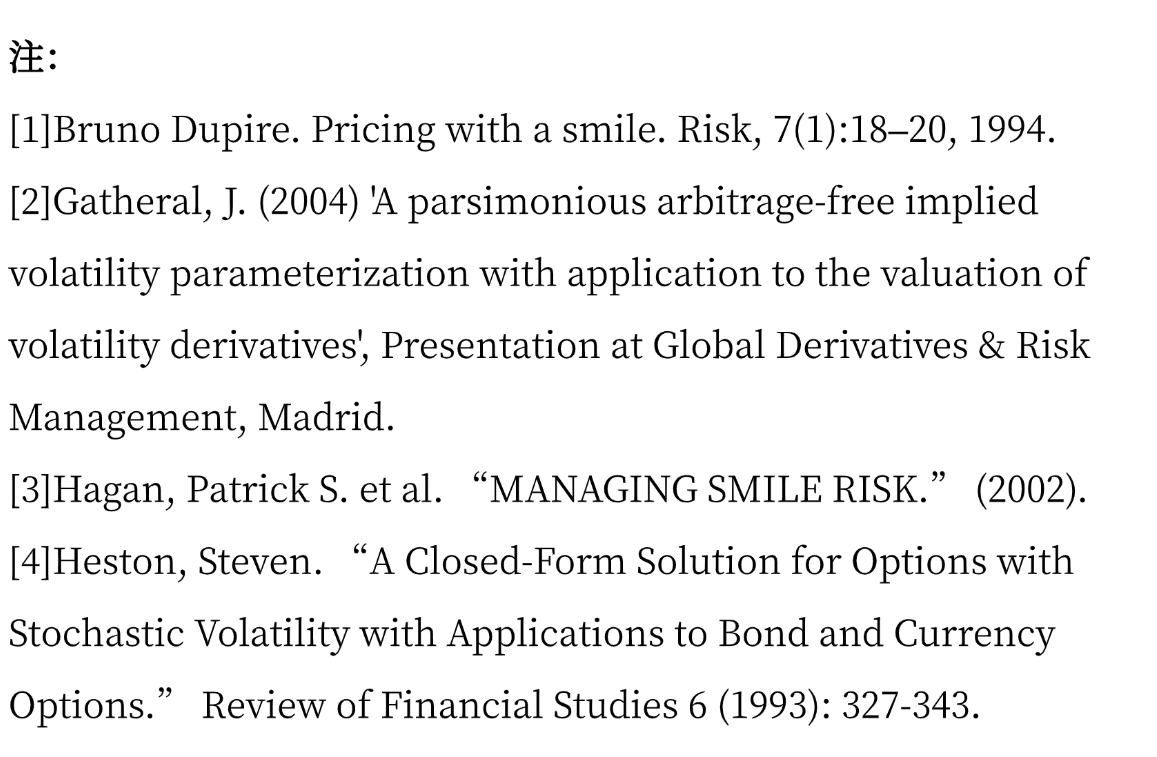Click reference marker [3] before Hagan
Viewport: 1157px width, 757px height.
29,490
